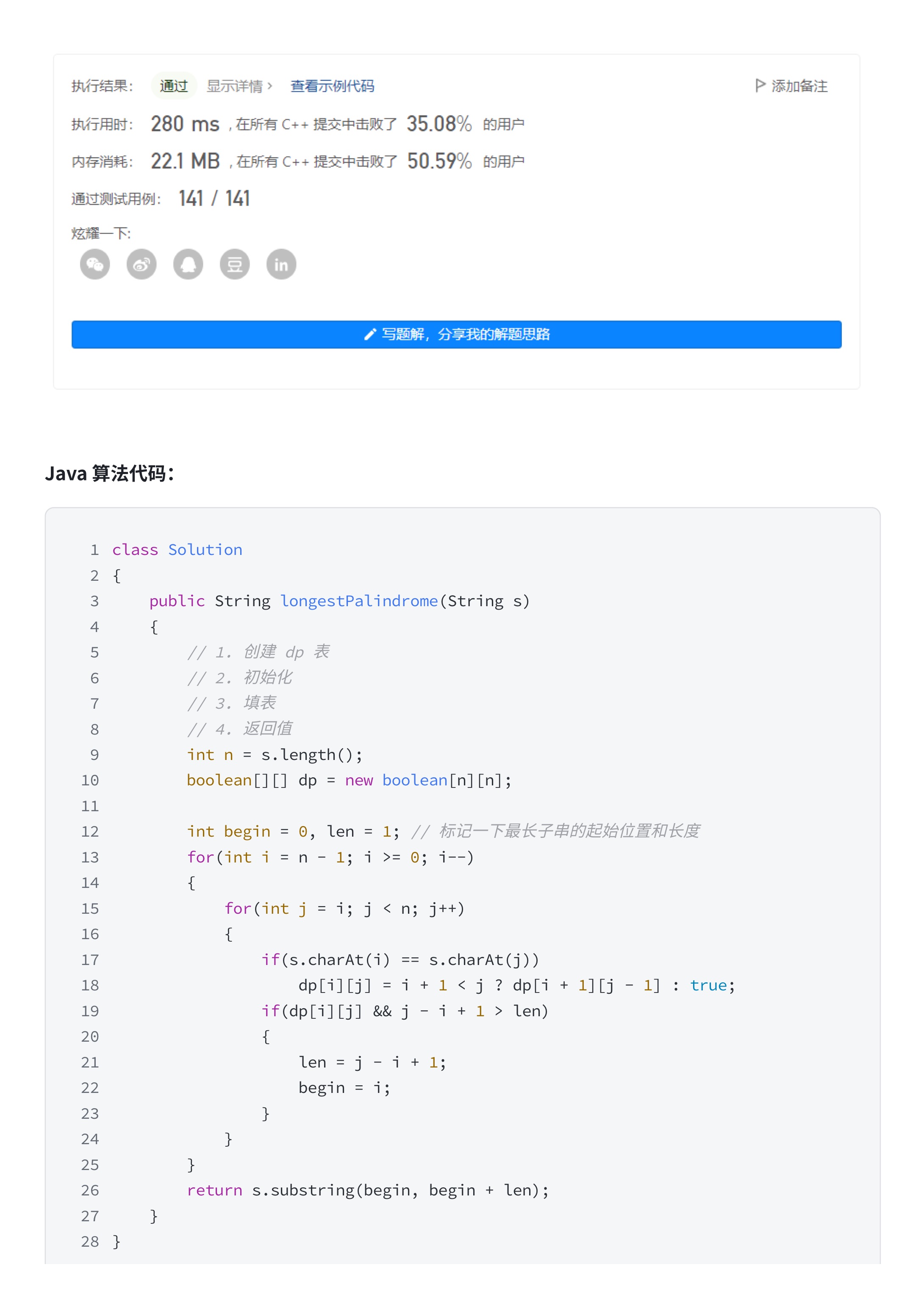The image size is (924, 1306).
Task: Open the 查看示例代码 link
Action: (x=332, y=86)
